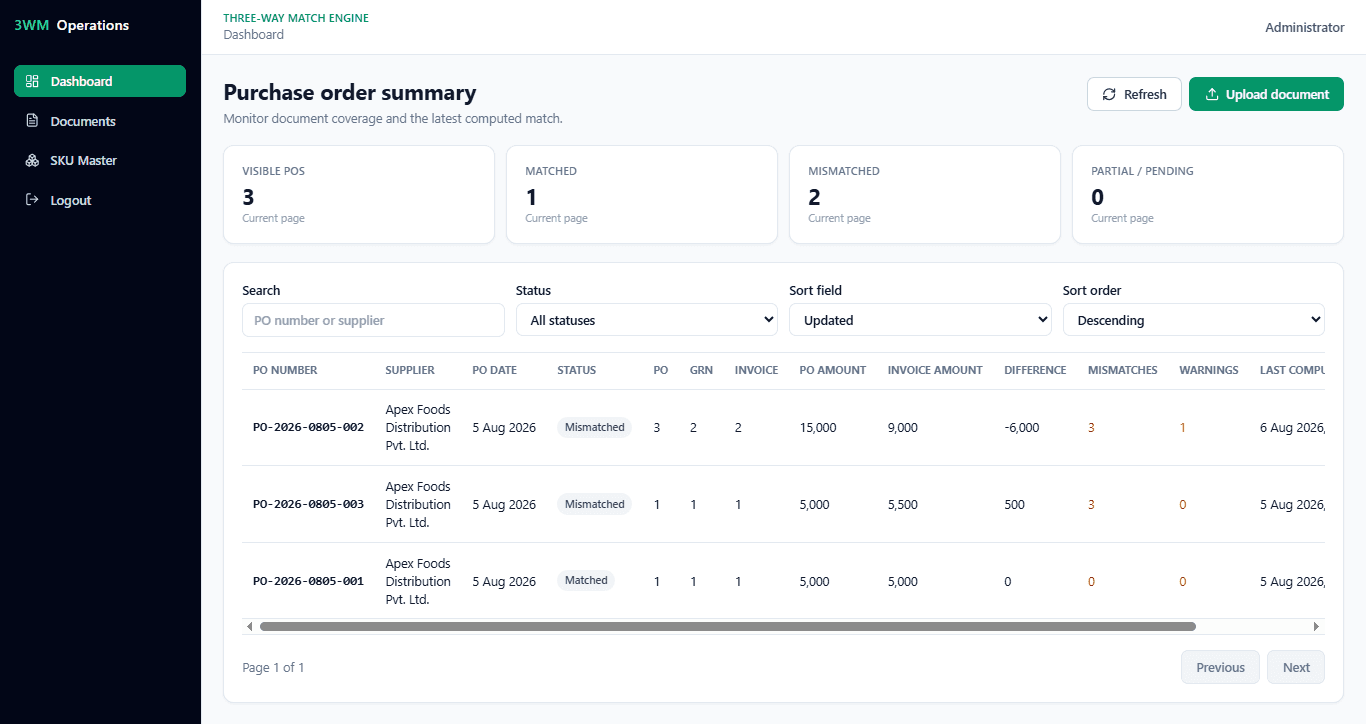The height and width of the screenshot is (724, 1366).
Task: Click the Administrator user label
Action: point(1305,28)
